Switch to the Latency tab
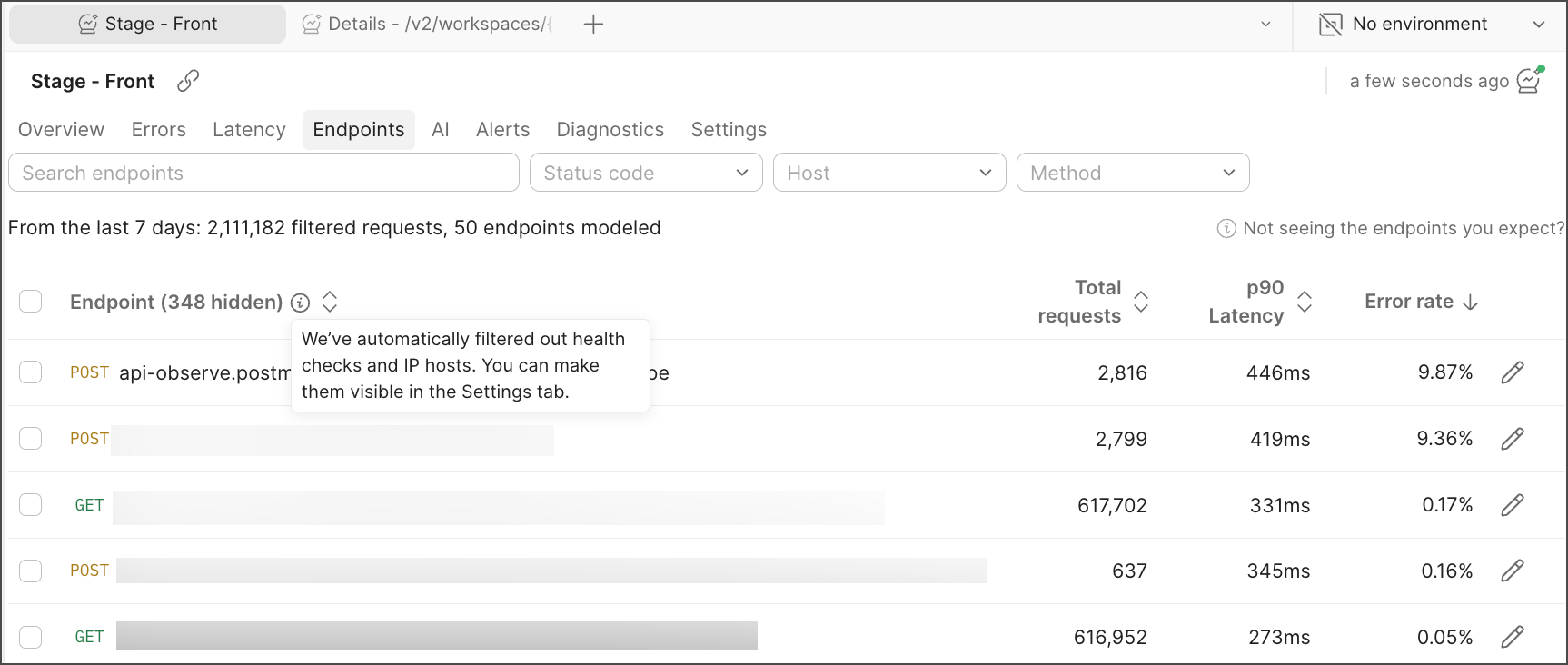 point(249,130)
